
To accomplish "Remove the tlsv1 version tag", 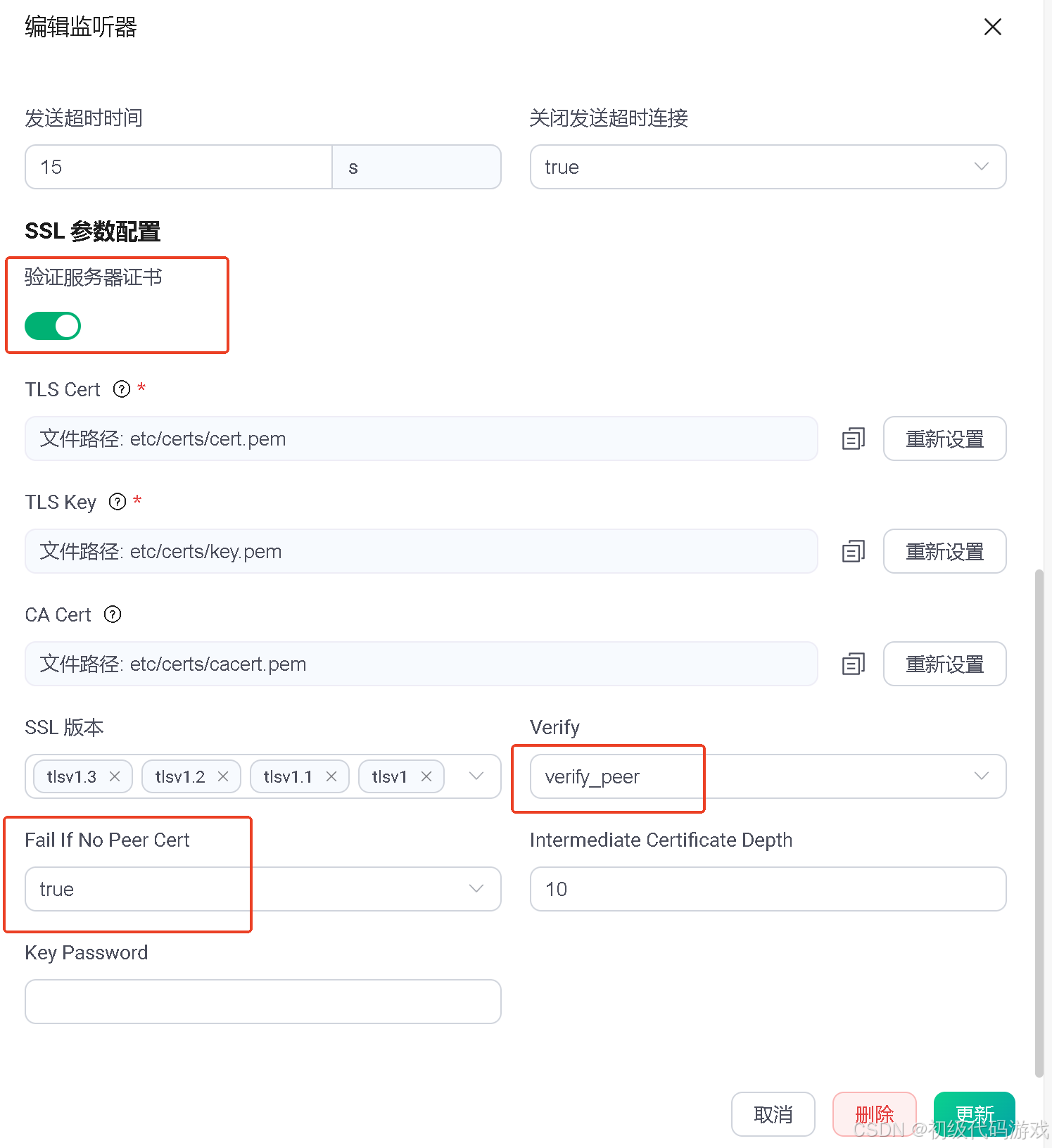I will coord(426,776).
